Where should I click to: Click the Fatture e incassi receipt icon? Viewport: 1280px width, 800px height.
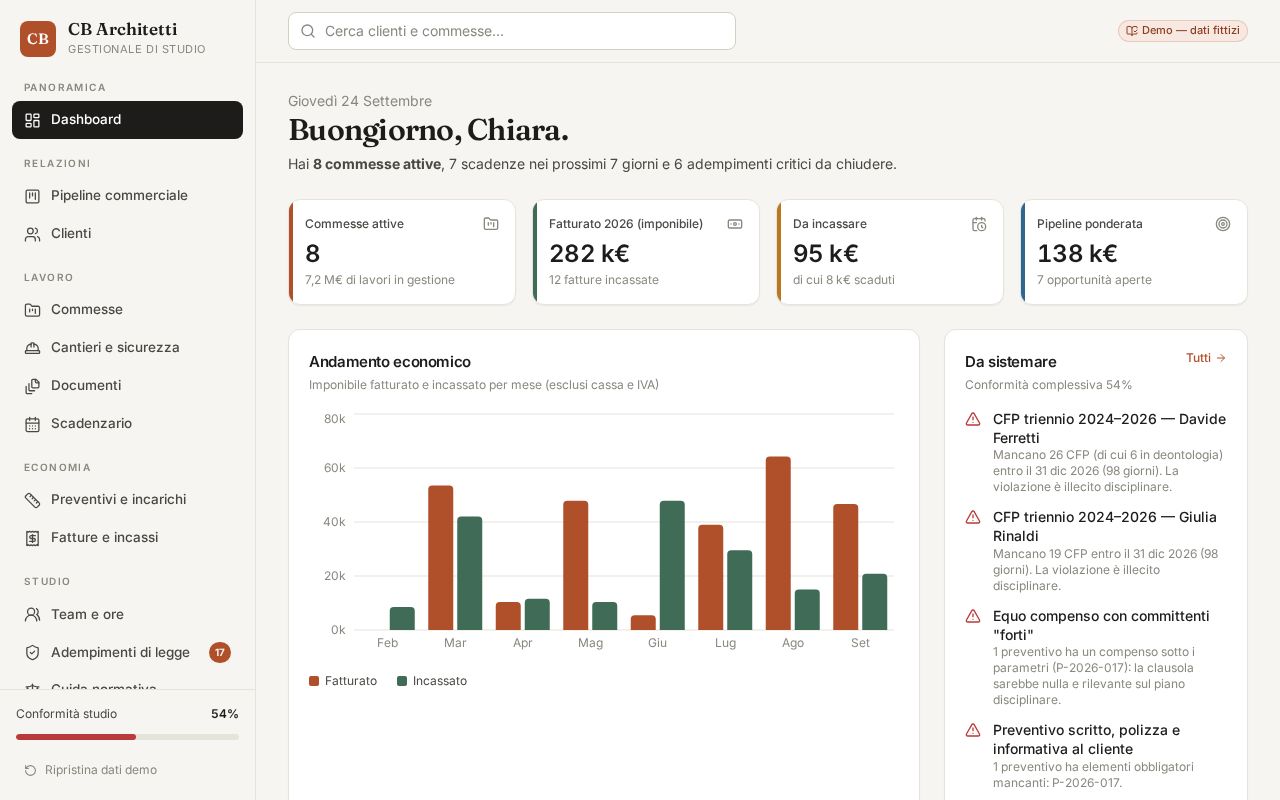32,538
